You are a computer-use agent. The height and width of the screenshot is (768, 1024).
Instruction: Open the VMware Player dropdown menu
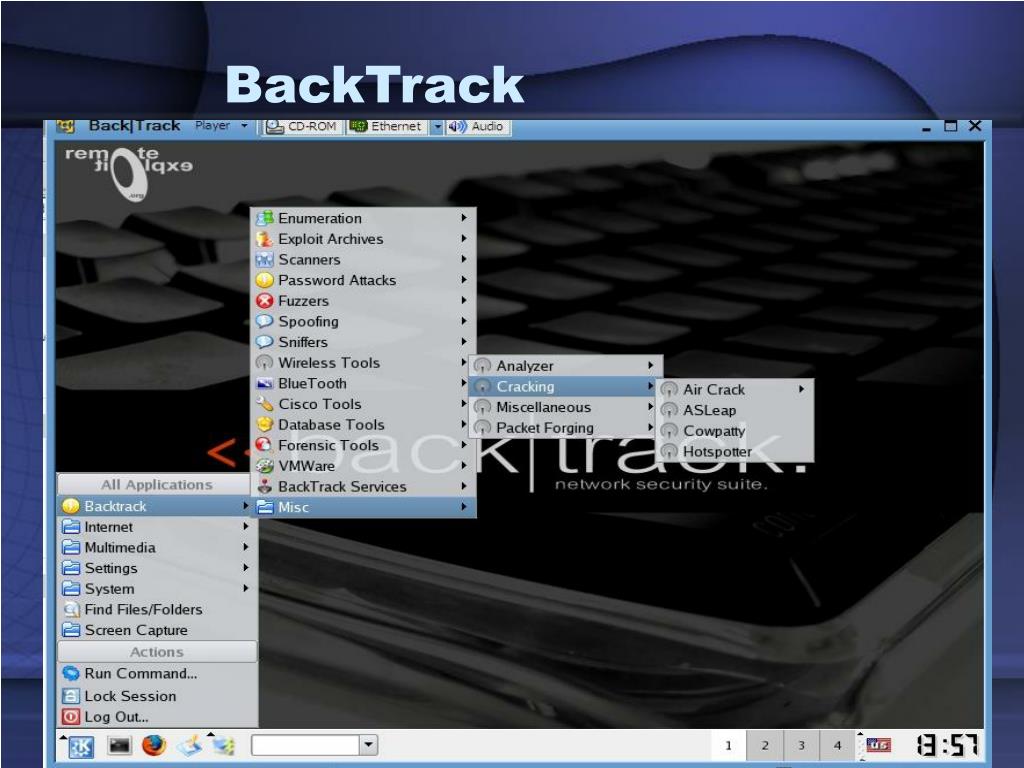[221, 125]
